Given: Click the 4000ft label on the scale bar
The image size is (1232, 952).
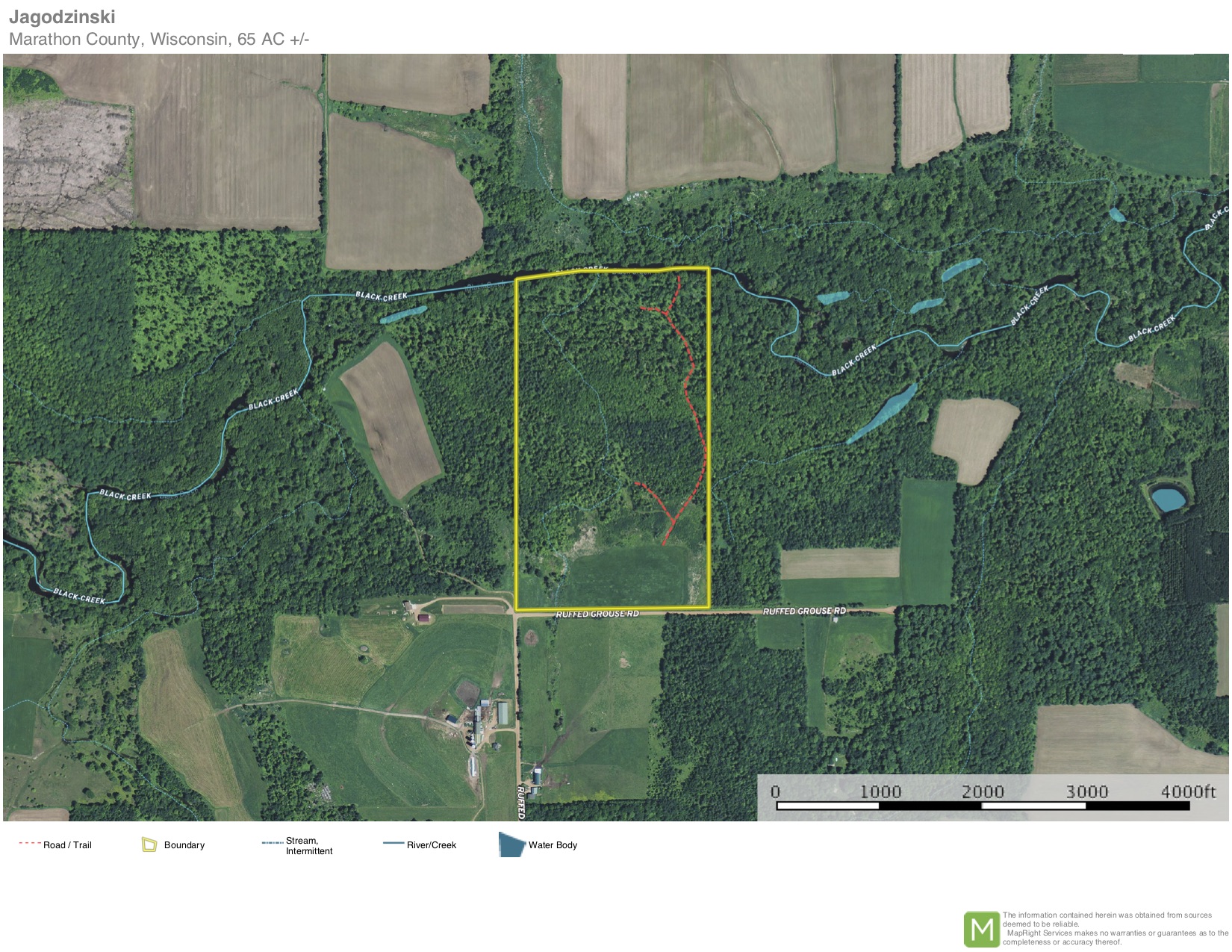Looking at the screenshot, I should [x=1187, y=791].
